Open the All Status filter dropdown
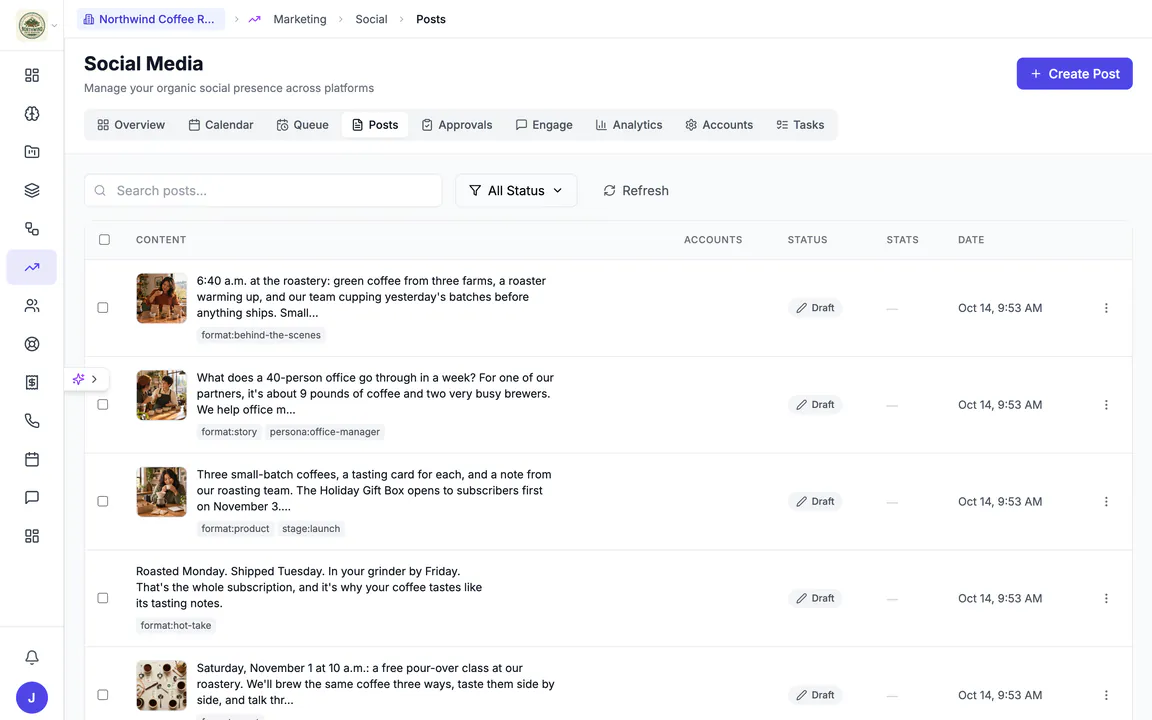 (x=516, y=190)
